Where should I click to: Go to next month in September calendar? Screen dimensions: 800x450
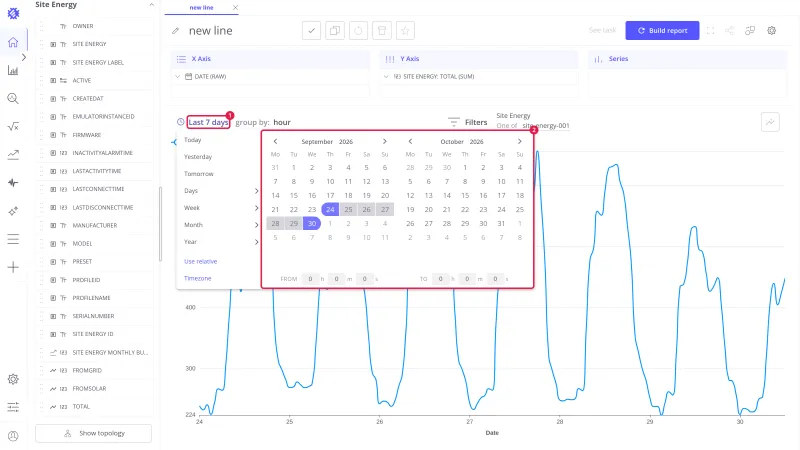[385, 141]
